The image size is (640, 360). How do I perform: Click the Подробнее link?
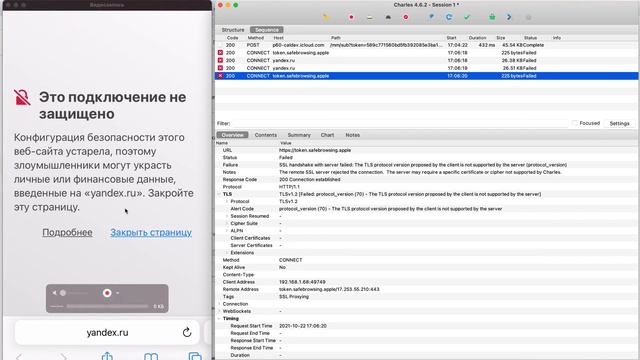click(x=67, y=232)
